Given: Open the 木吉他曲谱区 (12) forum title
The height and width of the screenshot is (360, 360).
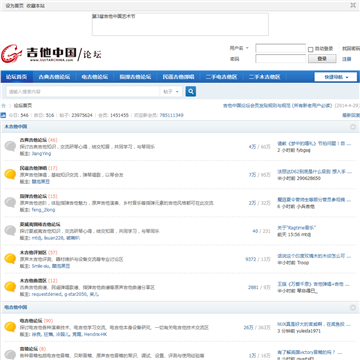Looking at the screenshot, I should tap(33, 281).
